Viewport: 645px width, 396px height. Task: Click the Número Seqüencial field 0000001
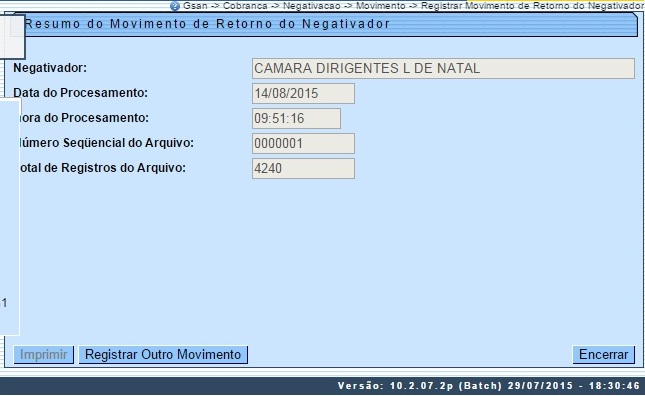pos(303,144)
